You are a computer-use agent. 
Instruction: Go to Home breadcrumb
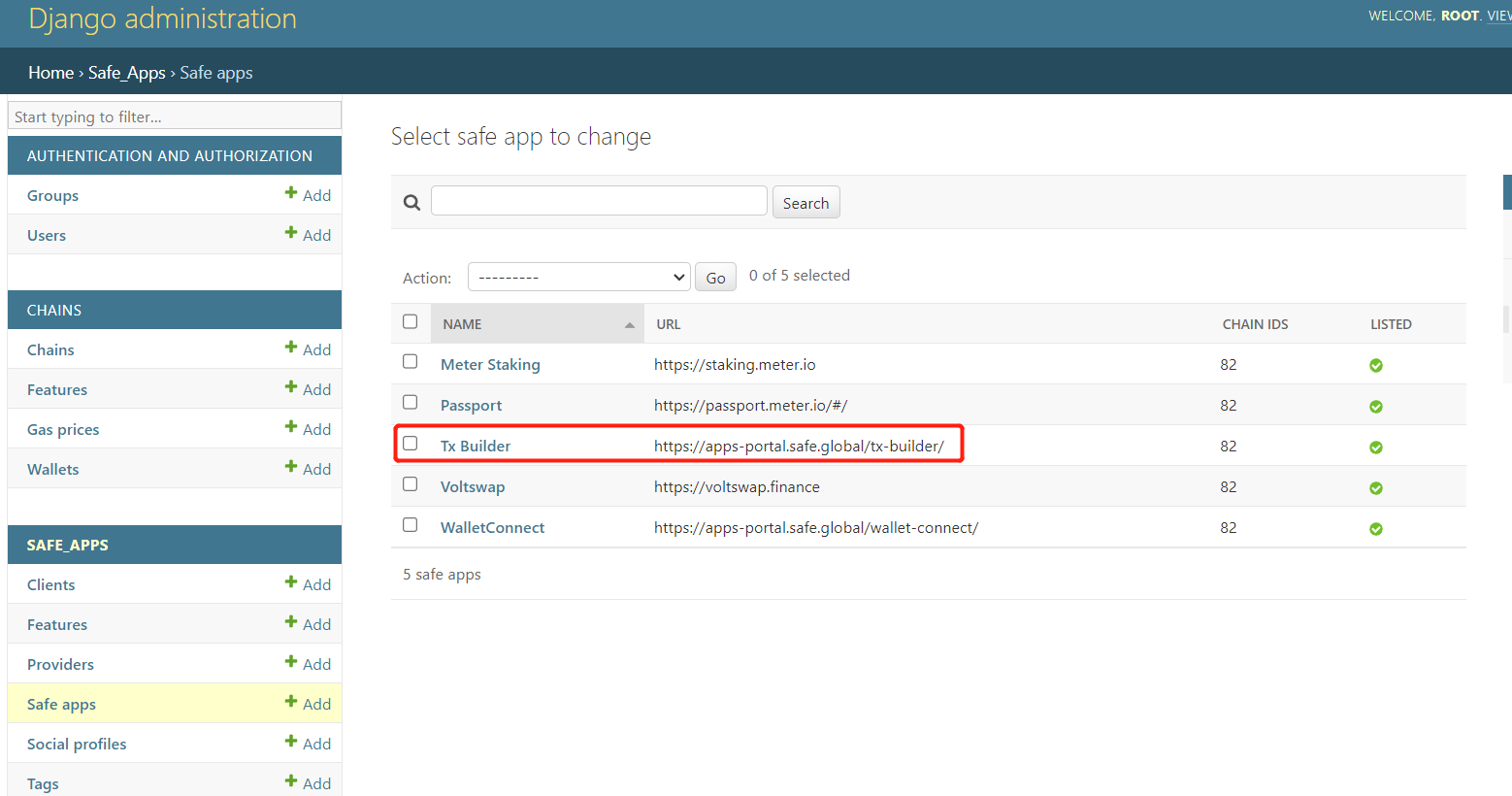point(51,73)
